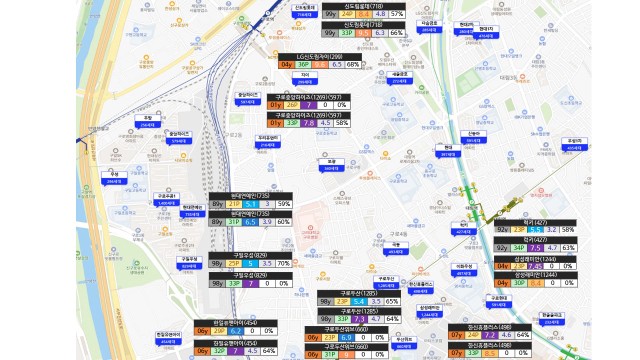Select the 구로두산위브(660) card with 23P
Viewport: 640px width, 360px height.
[347, 334]
